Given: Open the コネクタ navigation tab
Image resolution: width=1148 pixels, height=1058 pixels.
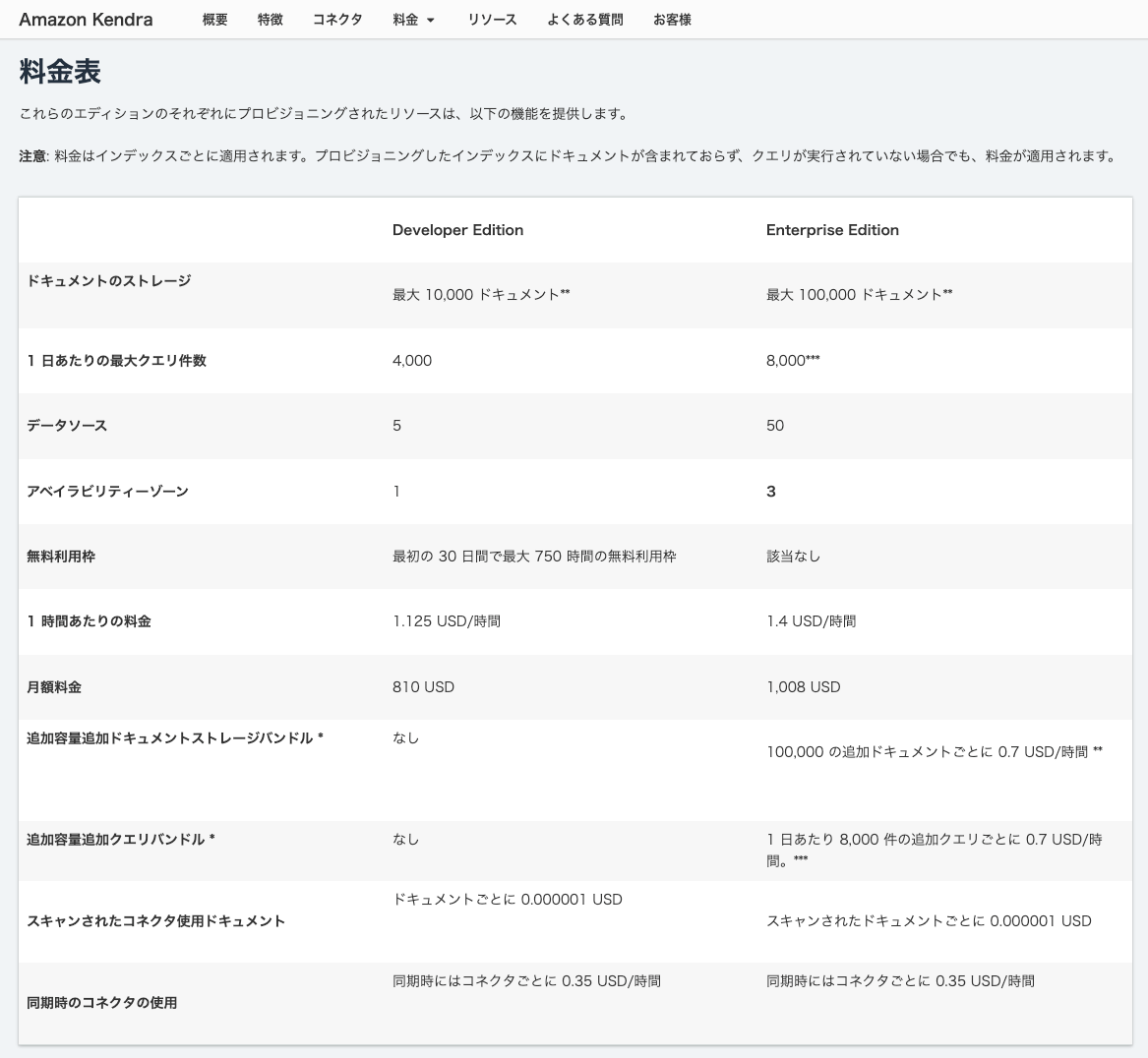Looking at the screenshot, I should click(x=337, y=20).
